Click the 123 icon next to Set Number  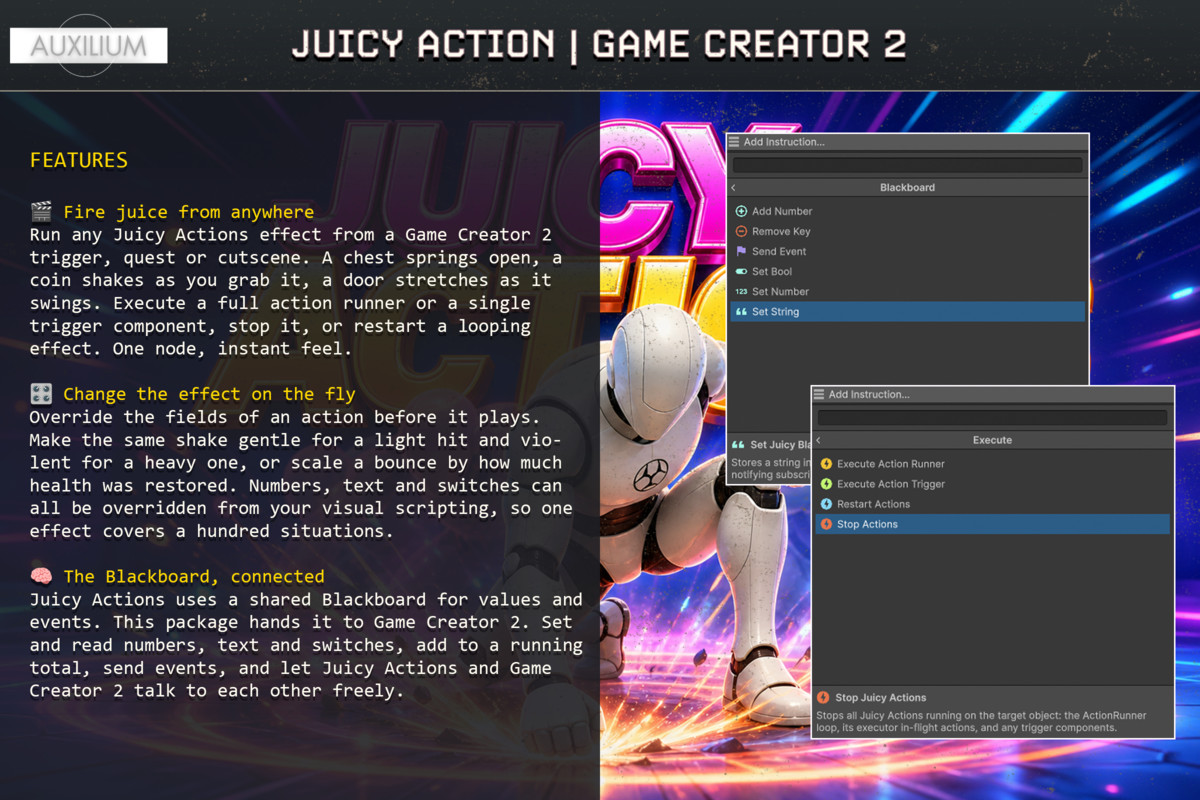coord(741,291)
